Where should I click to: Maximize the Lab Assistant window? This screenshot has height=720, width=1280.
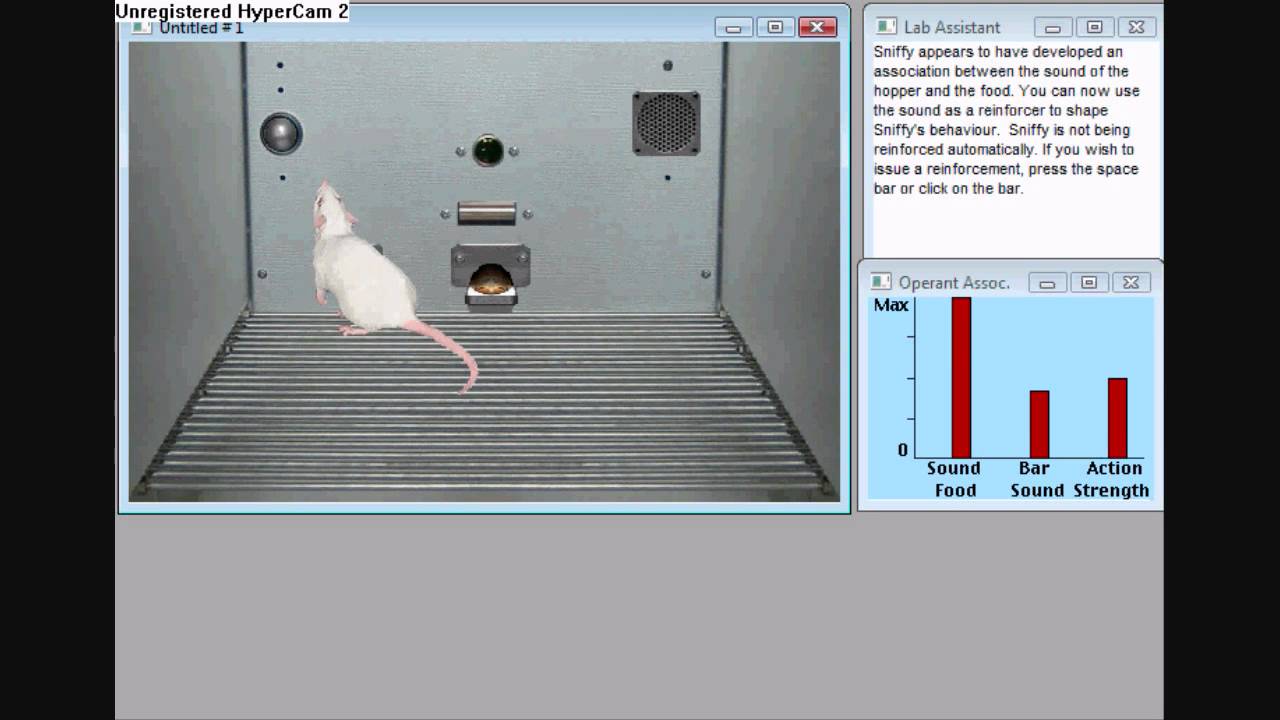pyautogui.click(x=1094, y=27)
